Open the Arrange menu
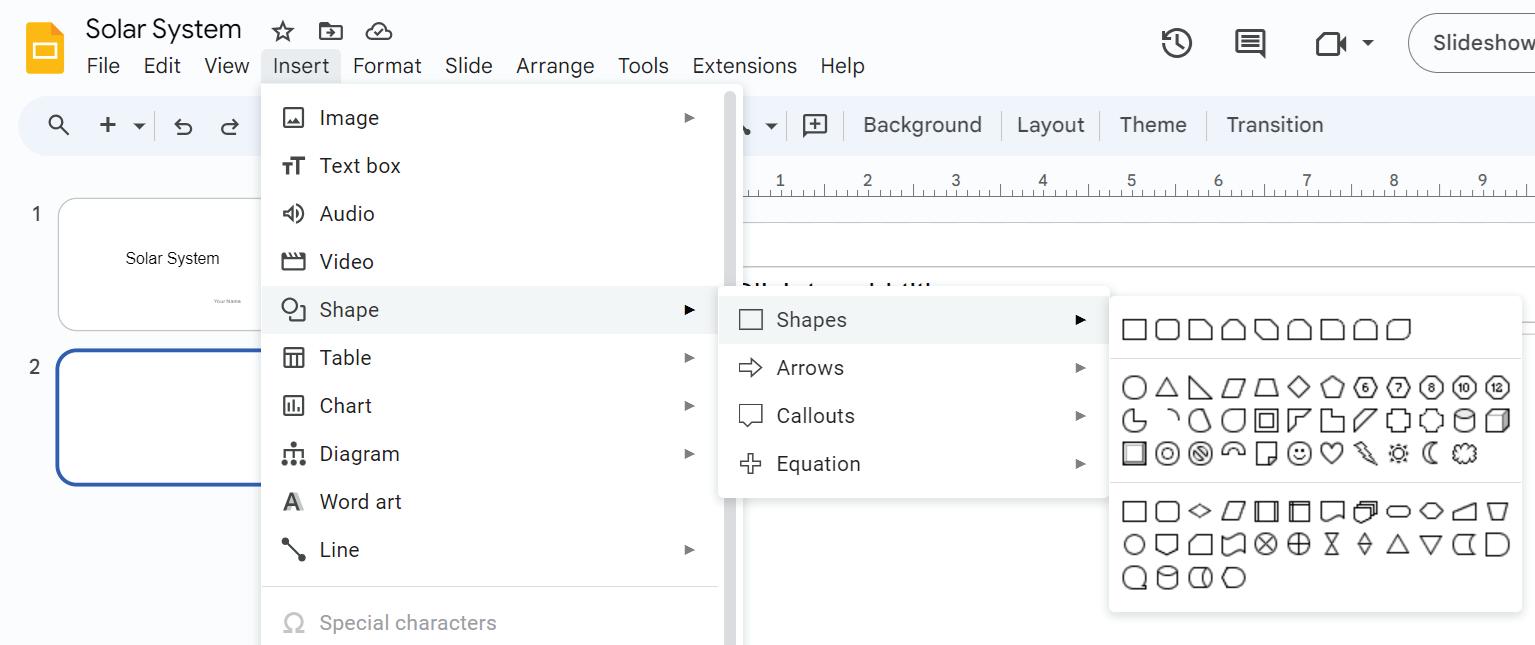 coord(555,66)
